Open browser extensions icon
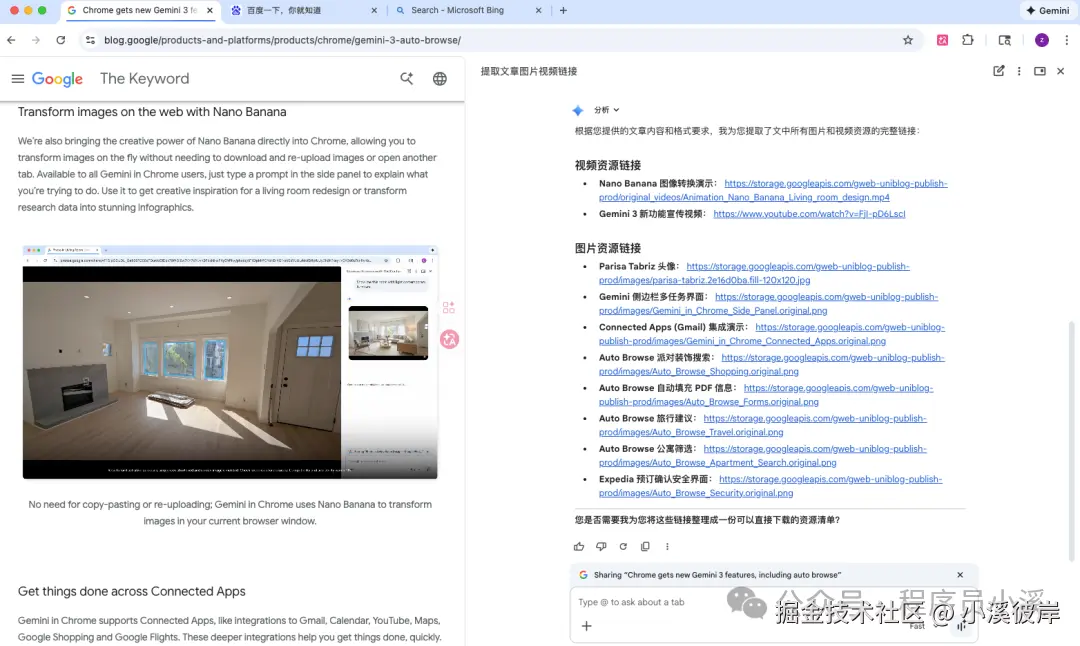Image resolution: width=1080 pixels, height=646 pixels. coord(968,39)
